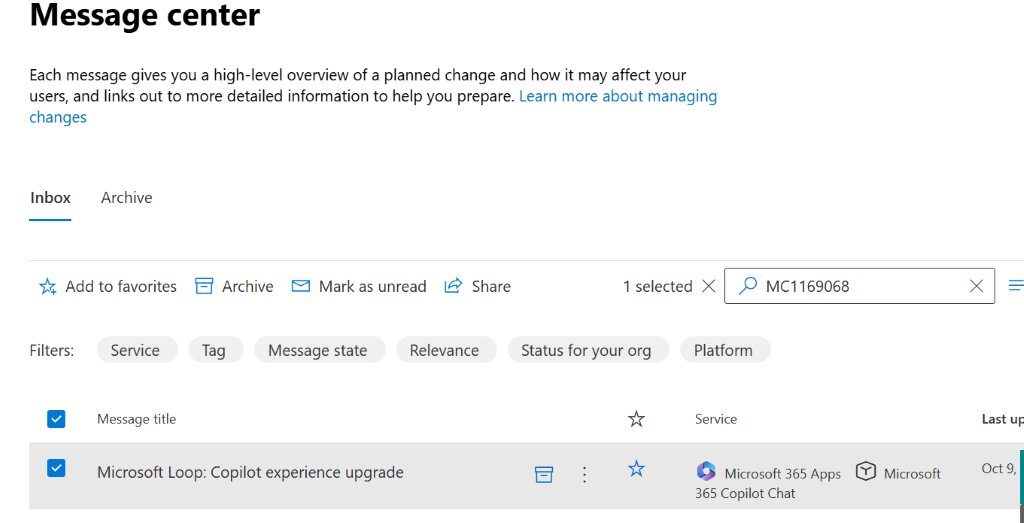Sort by the Message title column

(x=136, y=419)
